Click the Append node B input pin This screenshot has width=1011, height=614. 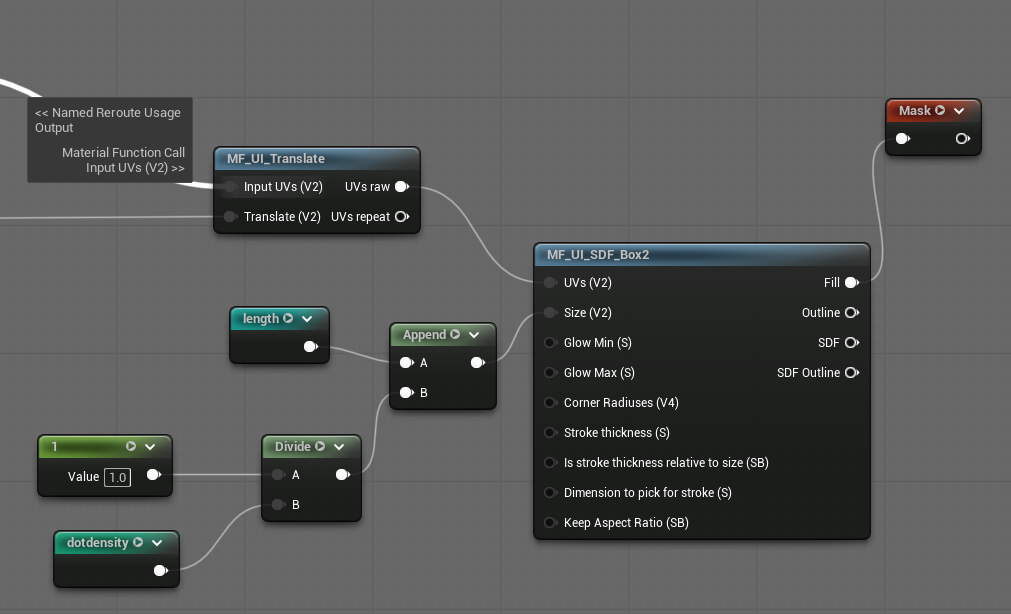coord(406,393)
